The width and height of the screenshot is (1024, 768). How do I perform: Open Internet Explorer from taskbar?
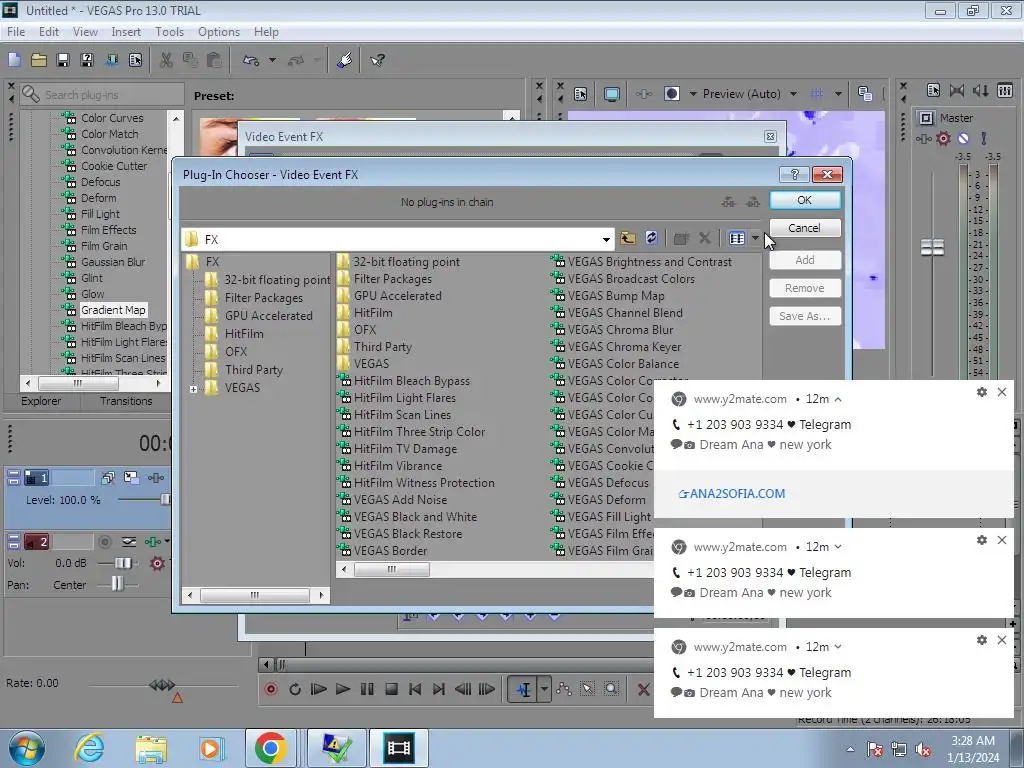89,748
